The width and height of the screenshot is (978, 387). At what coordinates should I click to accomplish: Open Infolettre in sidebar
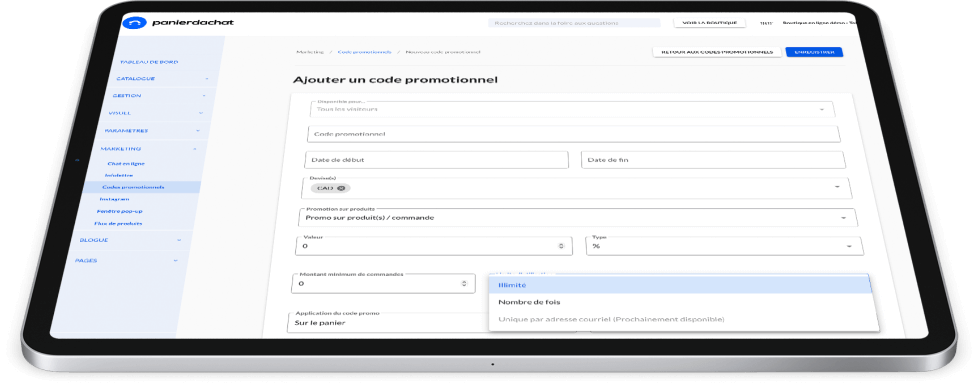coord(119,175)
